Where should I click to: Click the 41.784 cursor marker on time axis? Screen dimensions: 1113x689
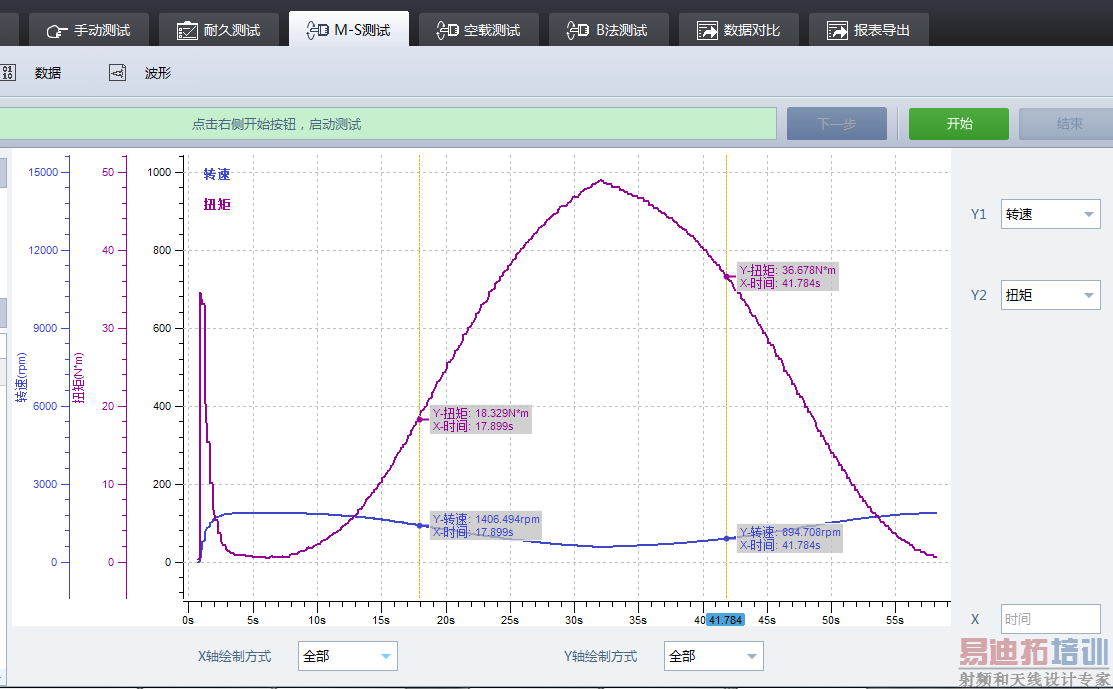[725, 620]
